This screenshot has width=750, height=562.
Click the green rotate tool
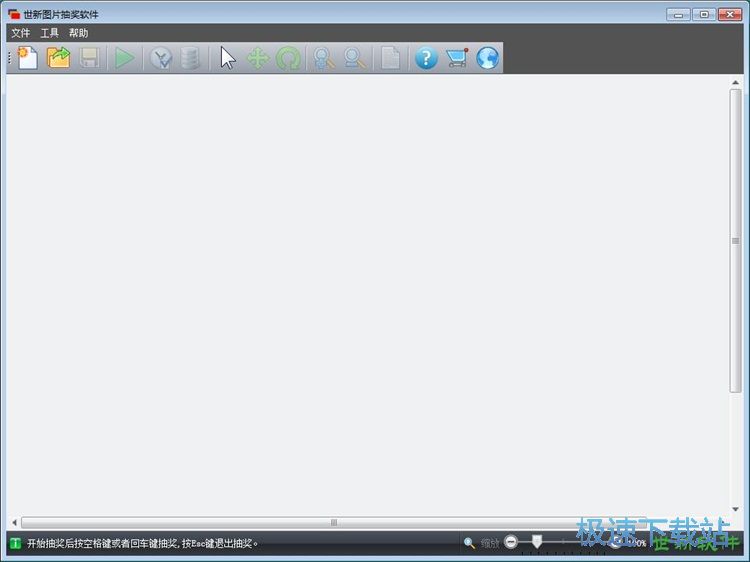(288, 58)
